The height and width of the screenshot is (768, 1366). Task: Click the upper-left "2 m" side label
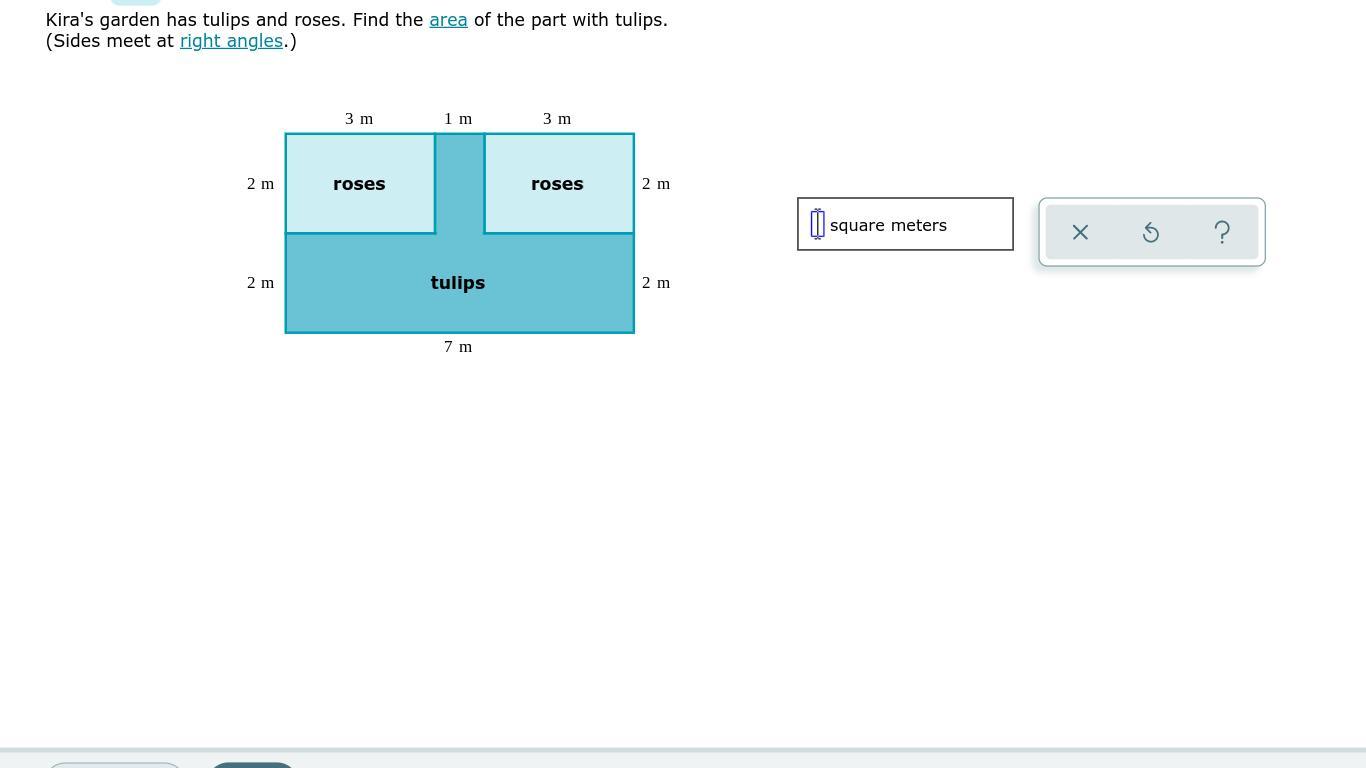point(260,184)
